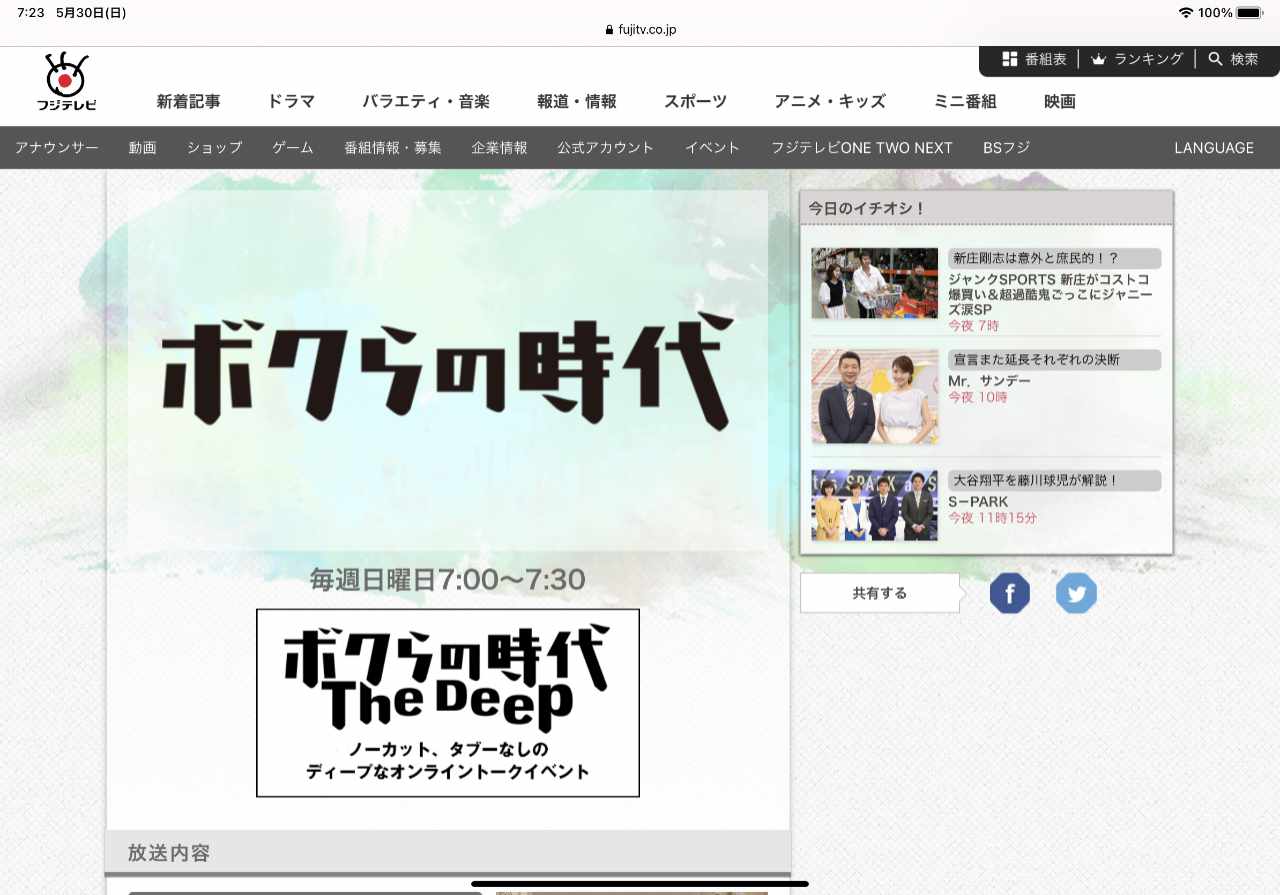Open the ボクらの時代 The Deep banner

[448, 703]
